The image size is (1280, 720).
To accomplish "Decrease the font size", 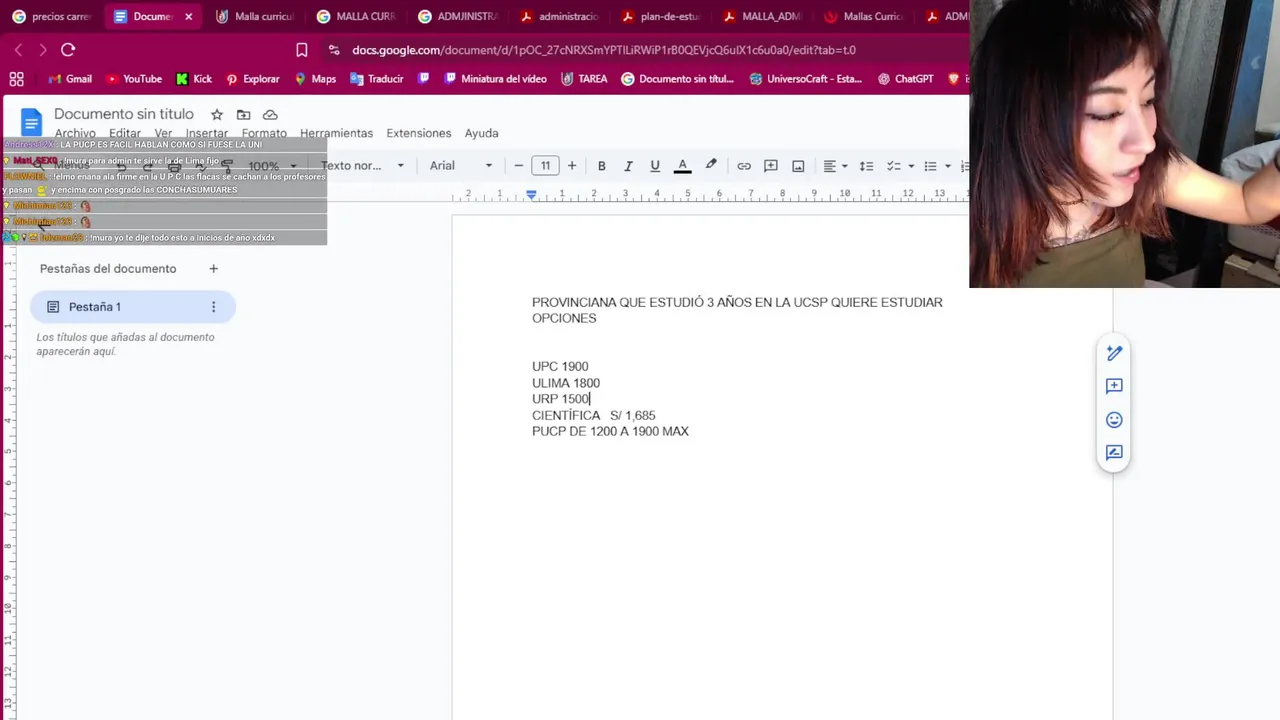I will pos(518,166).
